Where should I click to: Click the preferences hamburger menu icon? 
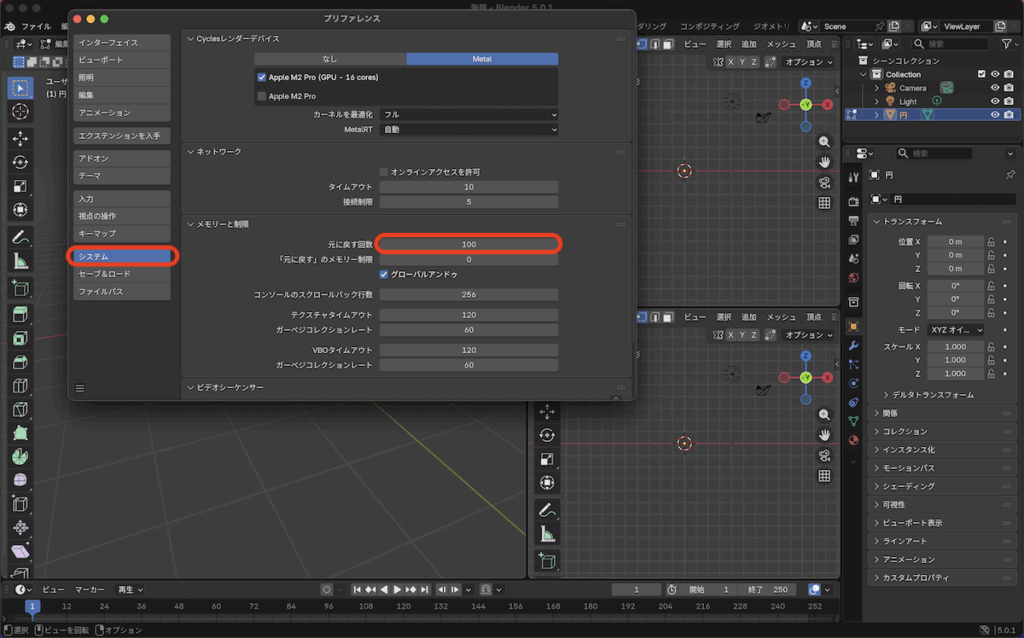80,388
